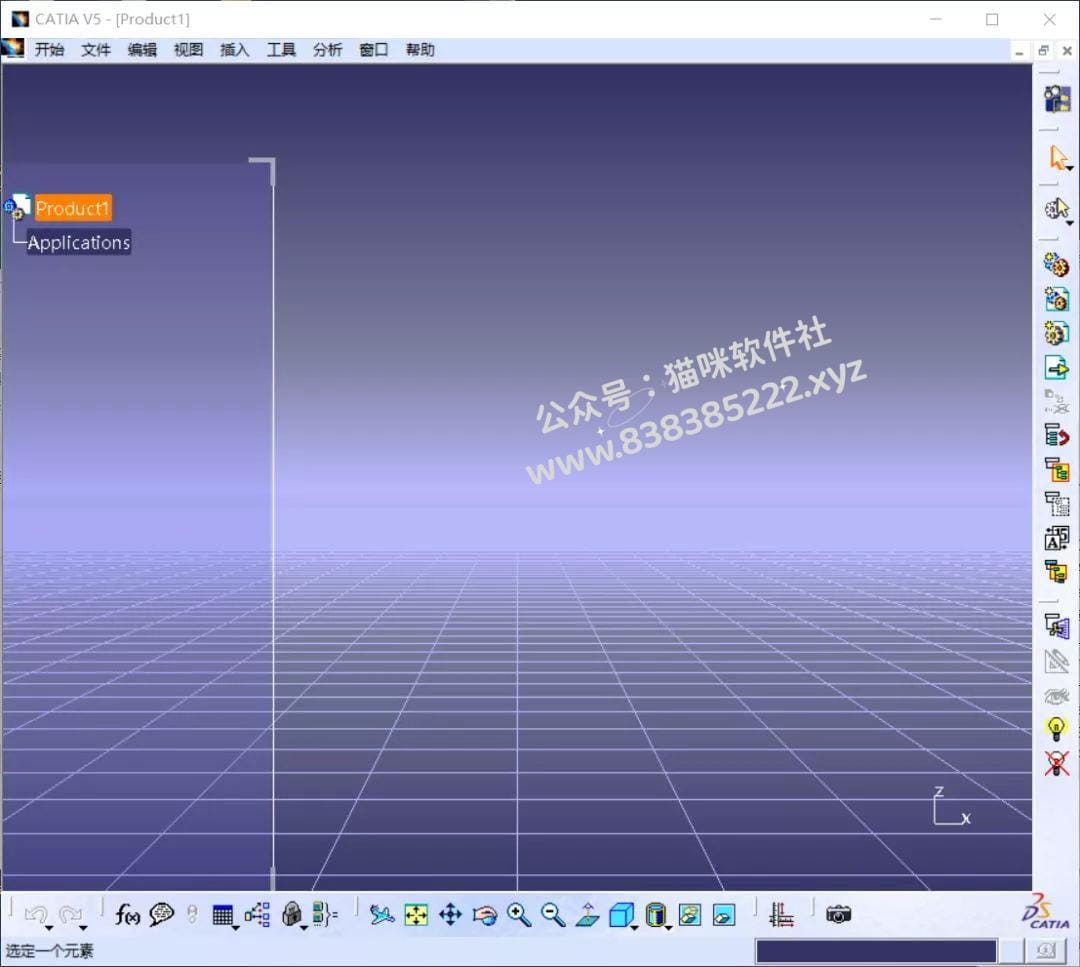Viewport: 1080px width, 967px height.
Task: Insert a new Part with yellow-gear document icon
Action: (x=1056, y=333)
